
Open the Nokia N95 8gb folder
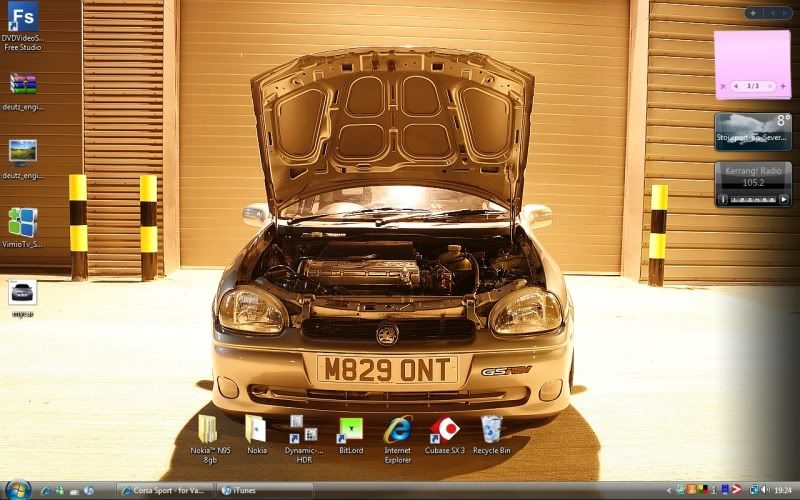[209, 429]
